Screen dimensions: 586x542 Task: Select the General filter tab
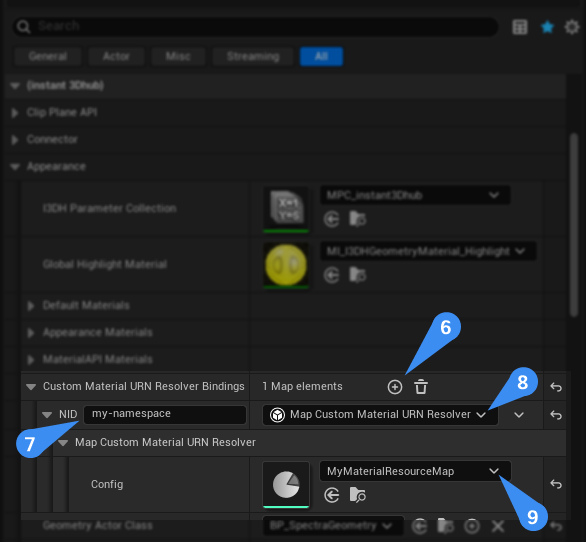tap(48, 56)
